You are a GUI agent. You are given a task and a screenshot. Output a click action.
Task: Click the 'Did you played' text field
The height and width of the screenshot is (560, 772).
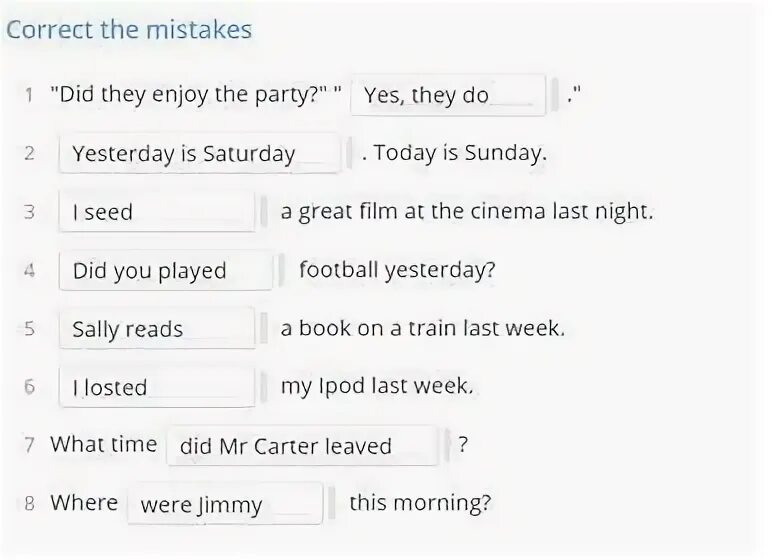(x=165, y=270)
